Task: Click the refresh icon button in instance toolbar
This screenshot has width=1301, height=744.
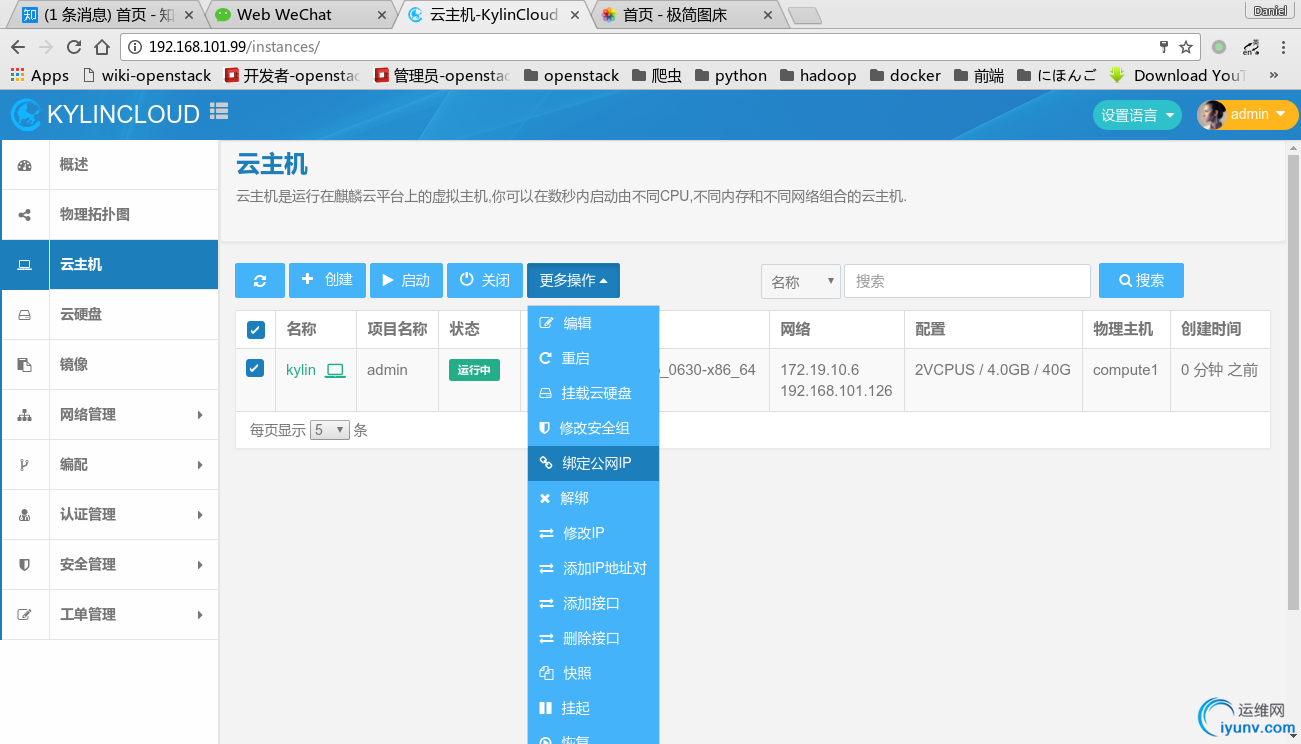Action: tap(260, 281)
